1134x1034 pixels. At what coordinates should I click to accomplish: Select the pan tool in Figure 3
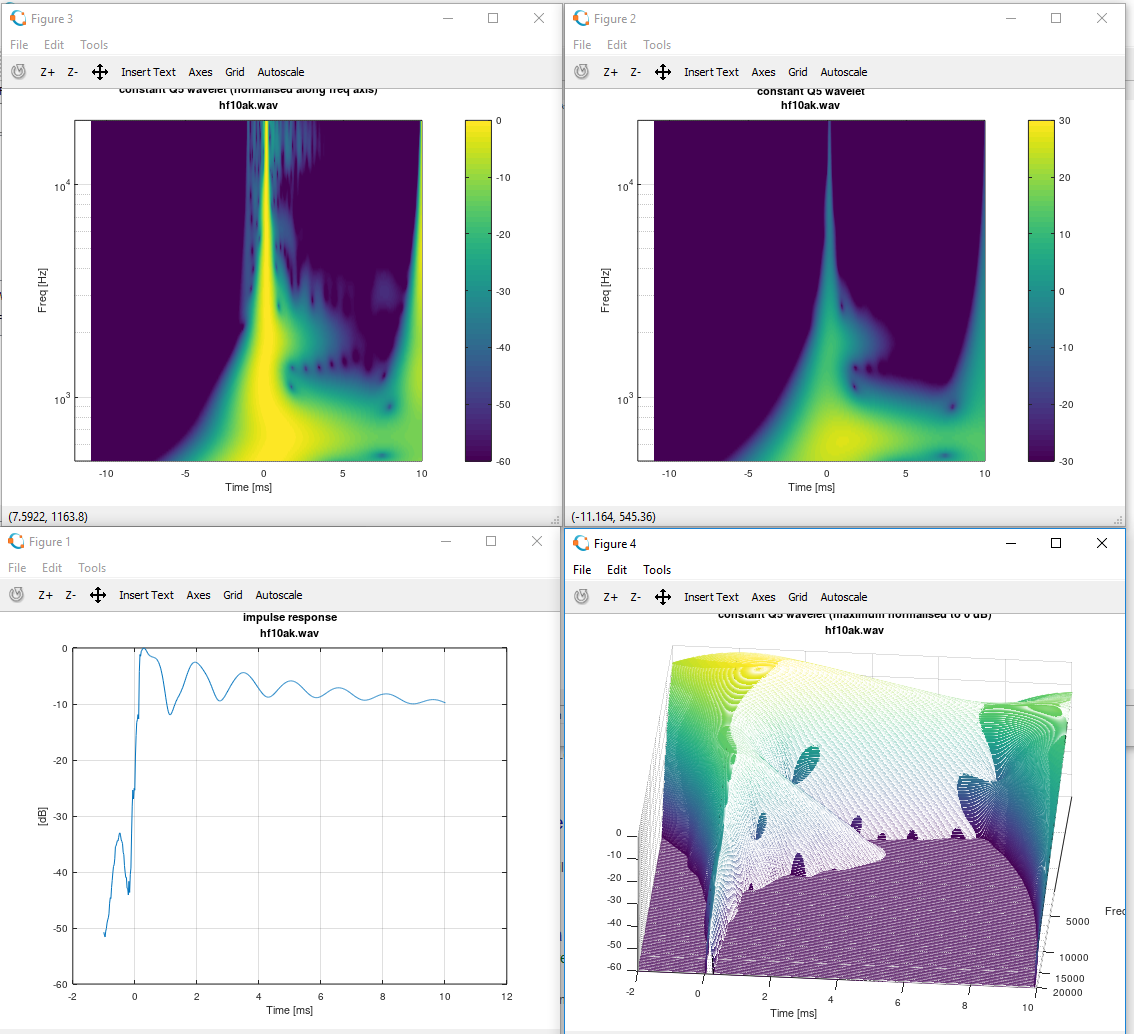coord(100,72)
